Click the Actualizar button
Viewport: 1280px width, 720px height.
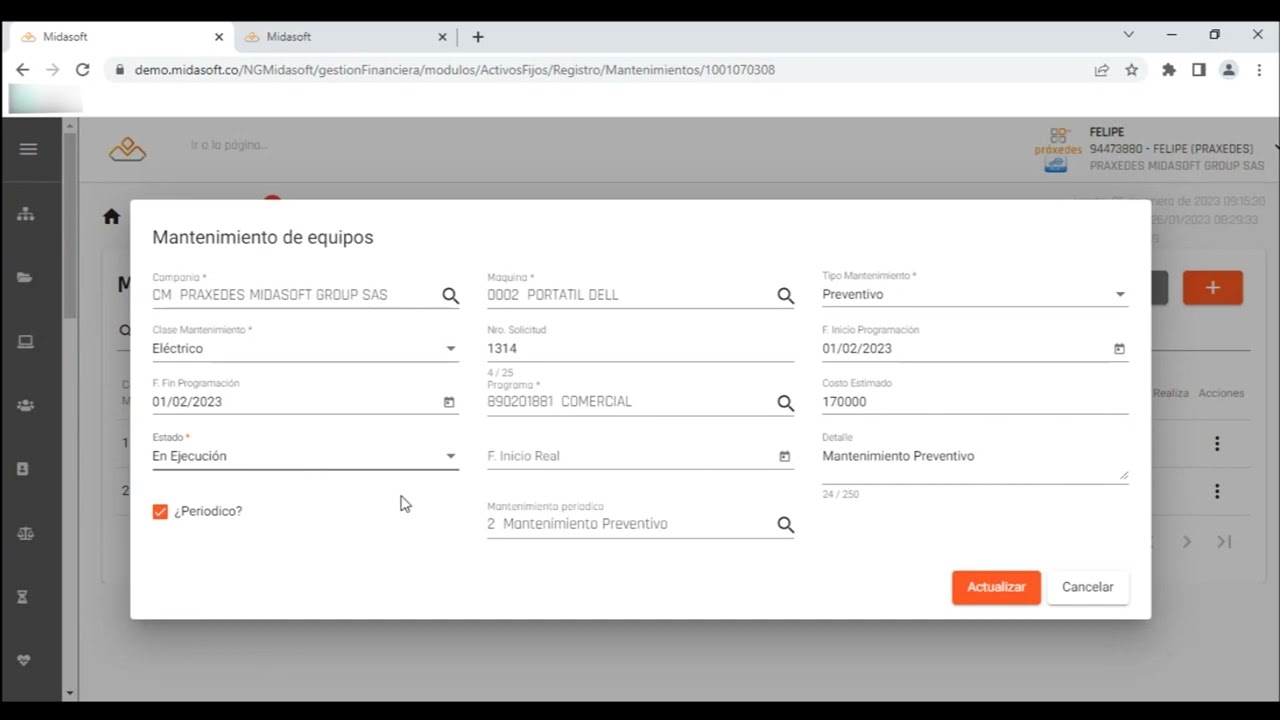(x=996, y=587)
